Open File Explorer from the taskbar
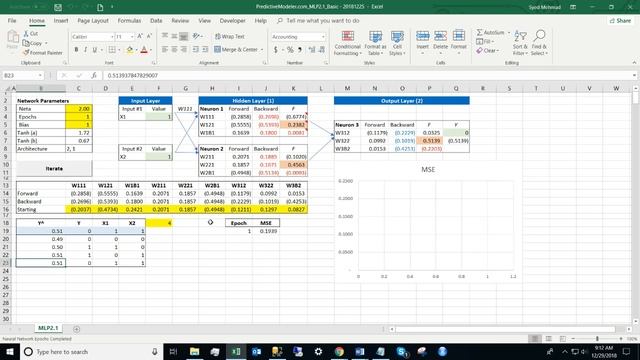640x360 pixels. click(194, 351)
